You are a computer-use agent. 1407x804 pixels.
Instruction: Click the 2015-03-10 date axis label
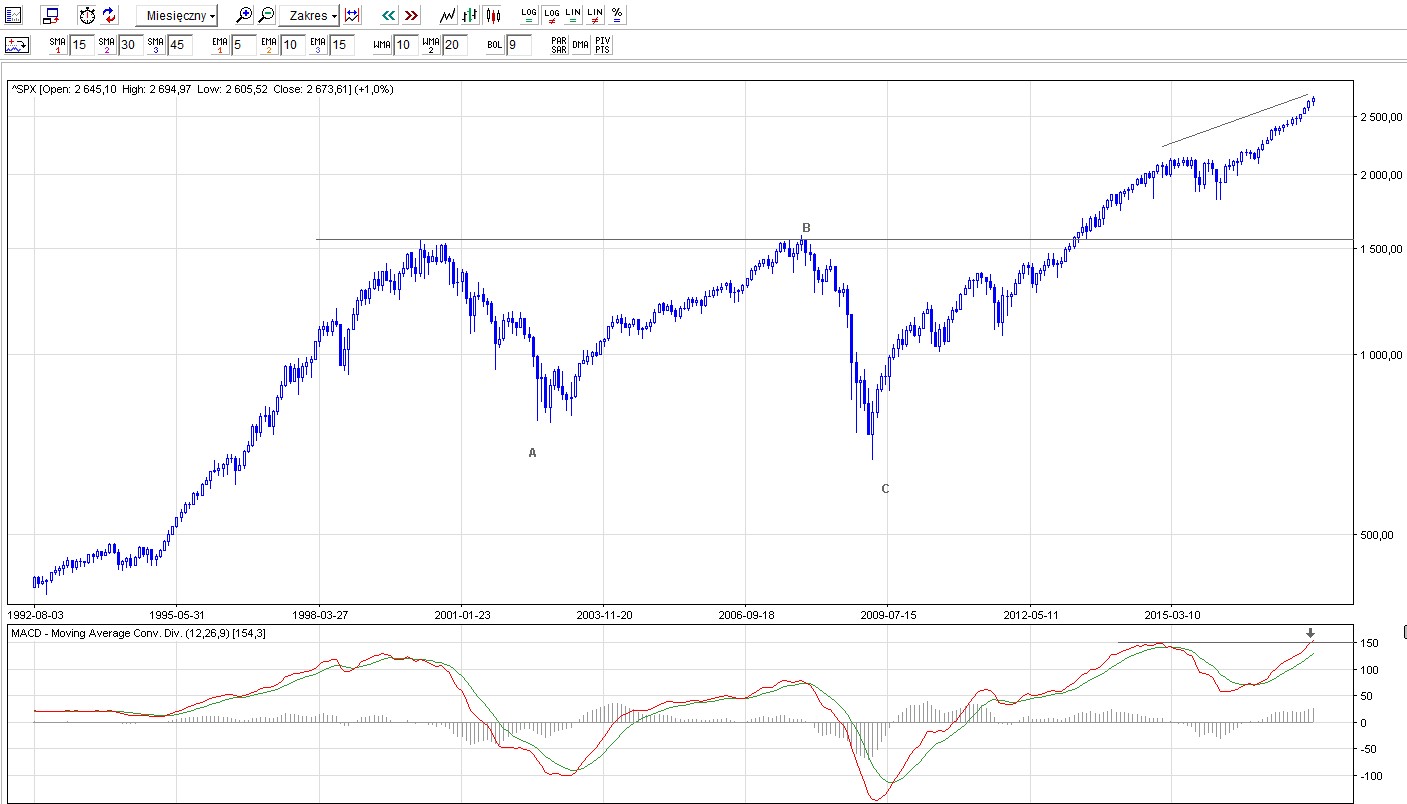(x=1172, y=615)
